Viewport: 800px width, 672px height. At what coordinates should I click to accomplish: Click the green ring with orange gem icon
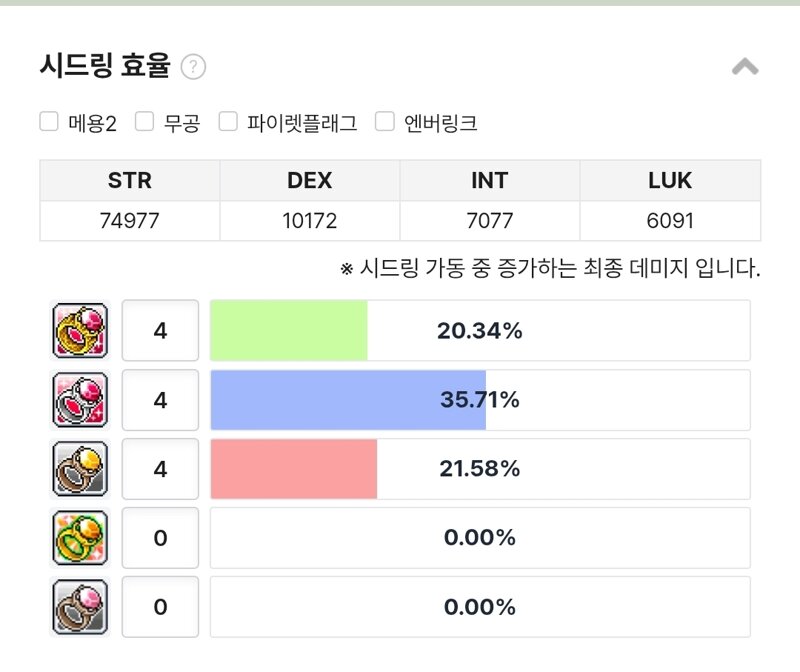click(x=80, y=537)
